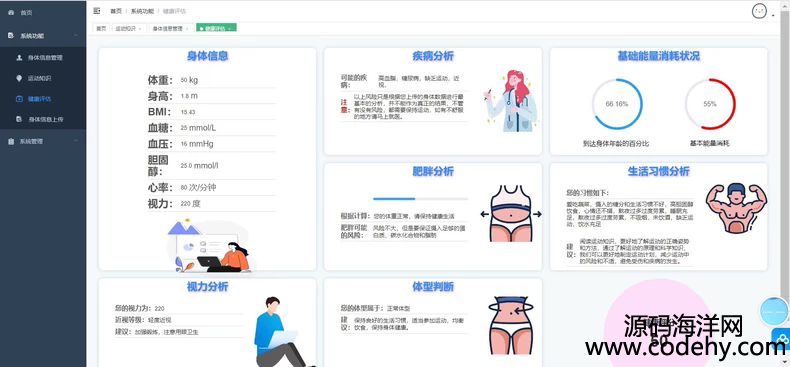This screenshot has width=790, height=367.
Task: Click the doctor illustration in 疾病分析 card
Action: click(511, 101)
